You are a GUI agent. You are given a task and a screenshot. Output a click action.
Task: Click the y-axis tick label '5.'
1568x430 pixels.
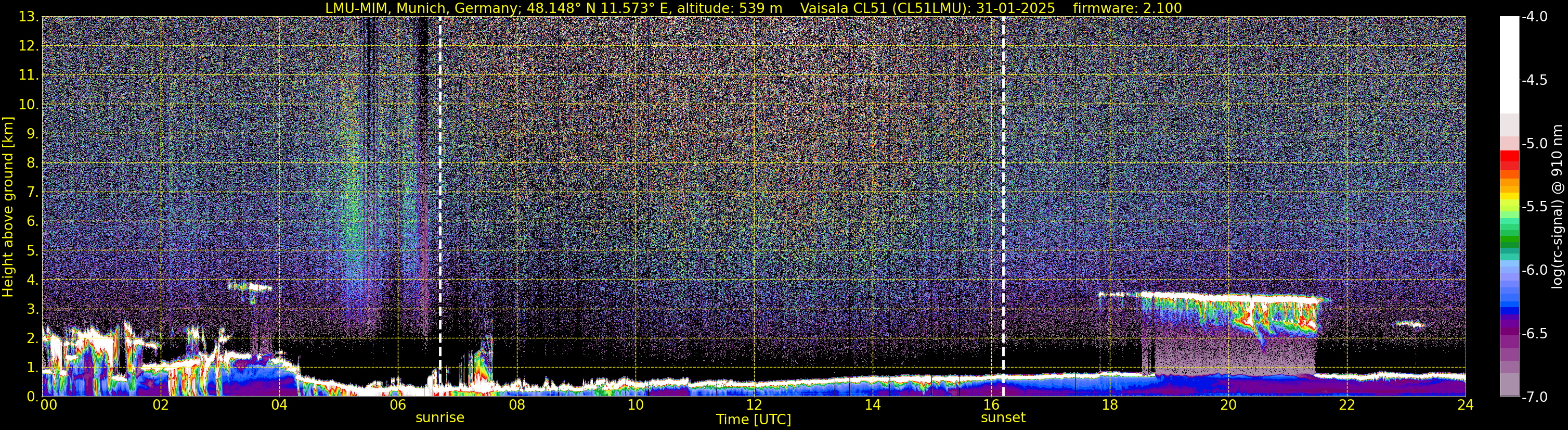[x=33, y=250]
